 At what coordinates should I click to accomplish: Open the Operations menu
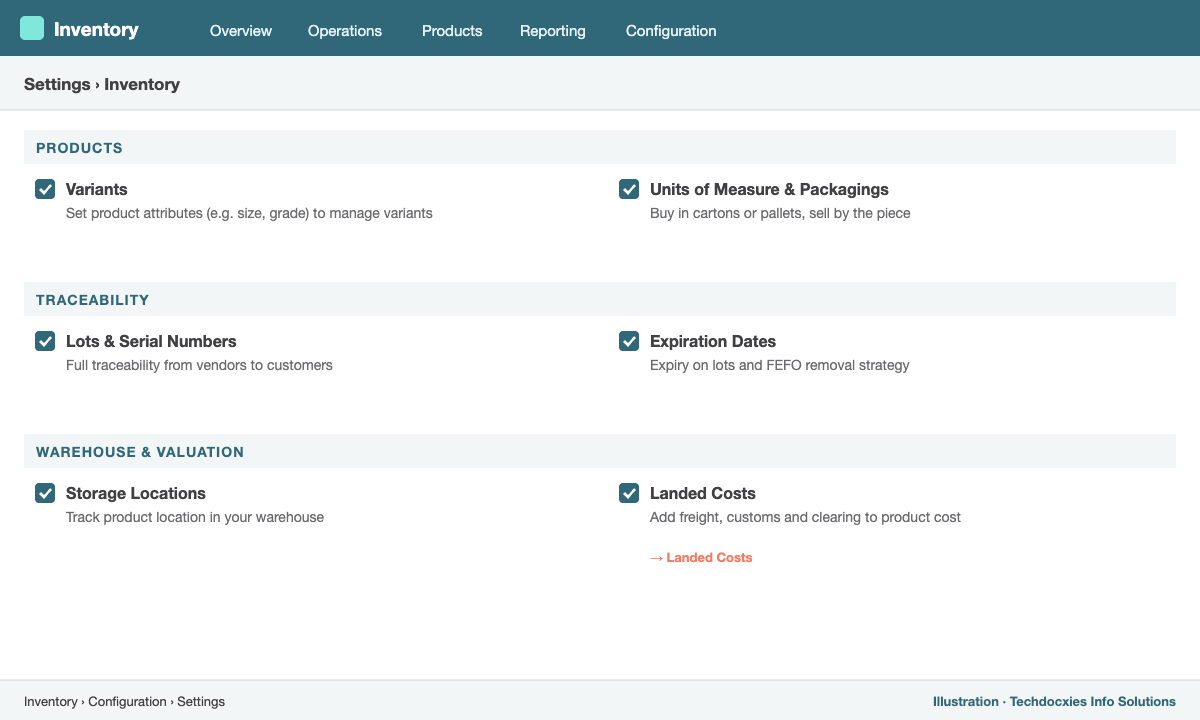coord(345,30)
